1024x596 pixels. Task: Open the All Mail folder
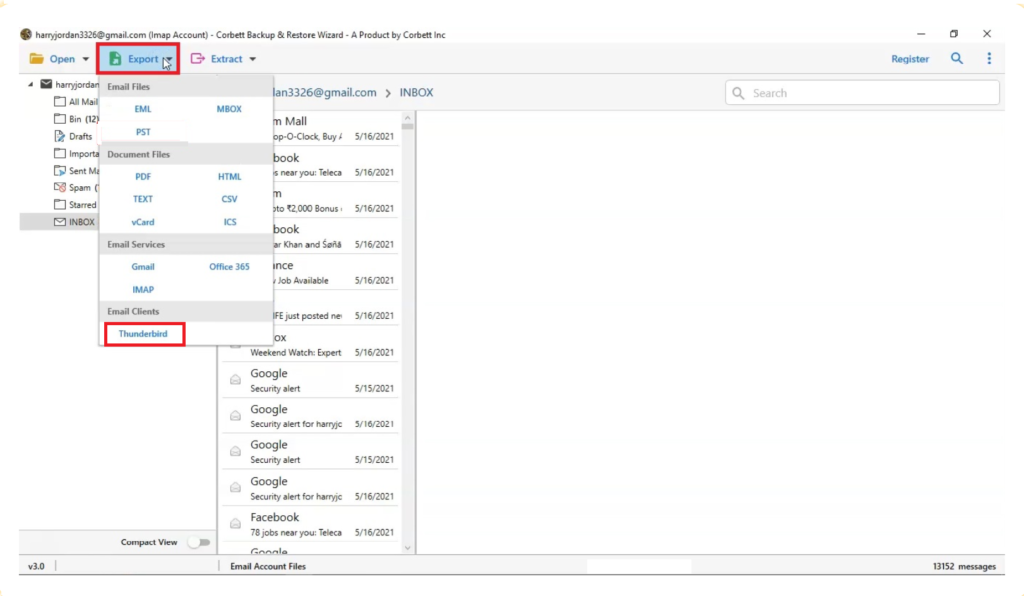[x=76, y=102]
